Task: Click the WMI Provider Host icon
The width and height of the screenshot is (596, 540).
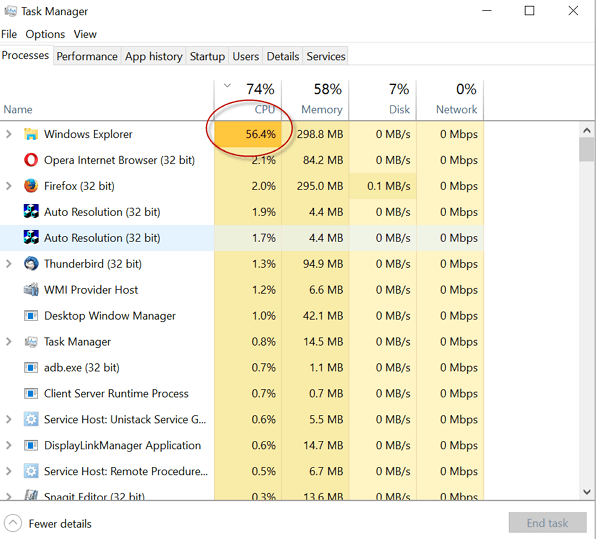Action: (x=31, y=290)
